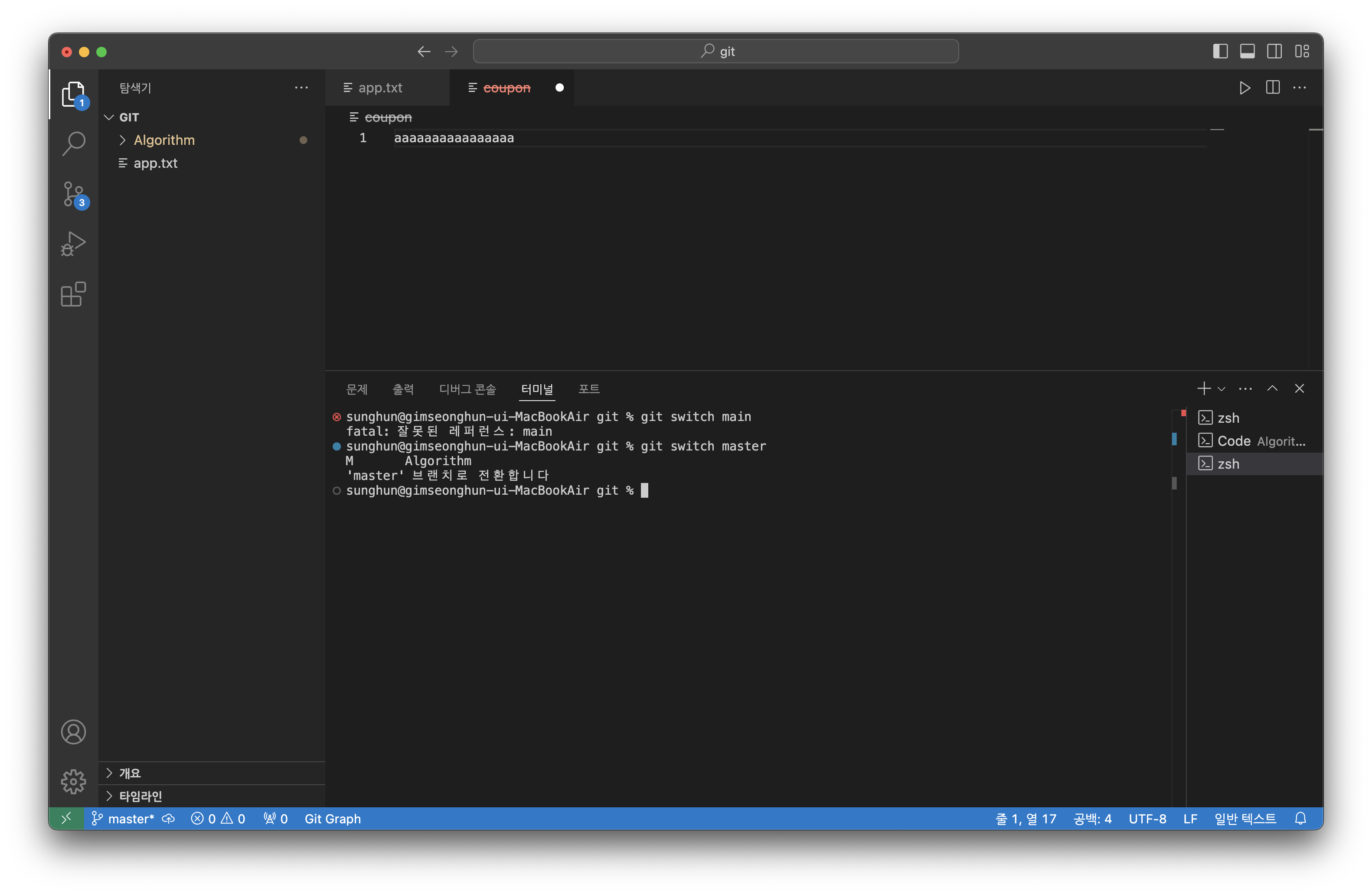Expand the Algorithm folder
Image resolution: width=1372 pixels, height=894 pixels.
[164, 140]
